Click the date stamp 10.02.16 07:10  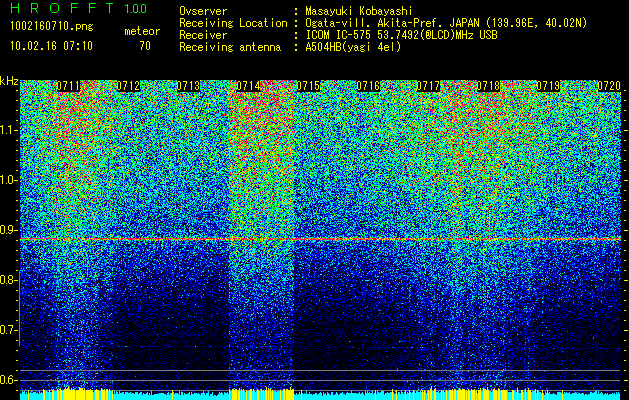[x=51, y=46]
